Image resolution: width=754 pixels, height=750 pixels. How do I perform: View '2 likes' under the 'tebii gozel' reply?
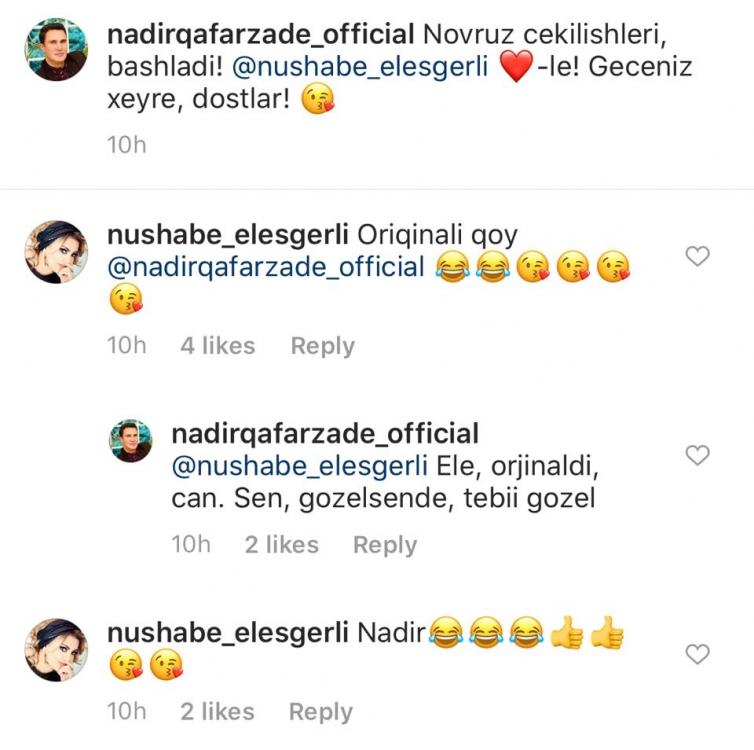pyautogui.click(x=281, y=545)
